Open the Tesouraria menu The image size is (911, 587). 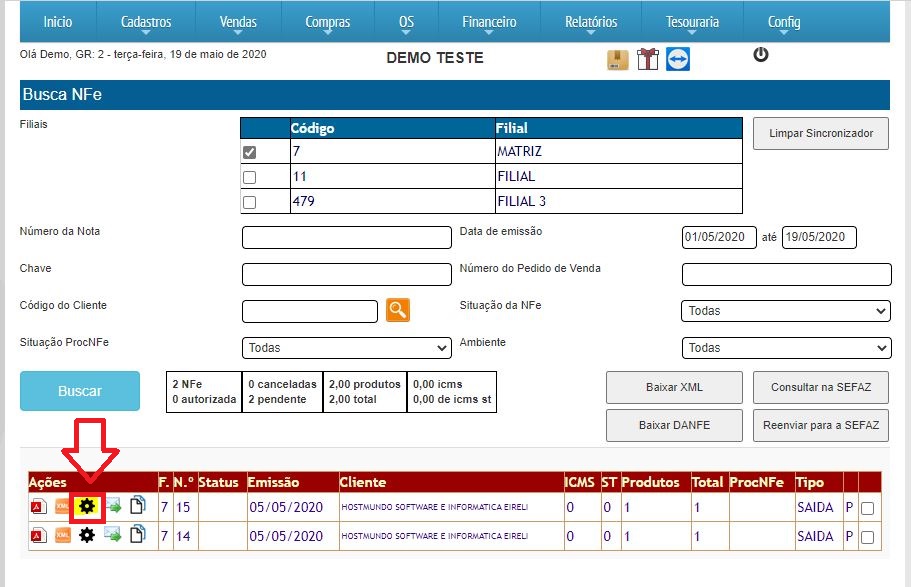pyautogui.click(x=693, y=22)
